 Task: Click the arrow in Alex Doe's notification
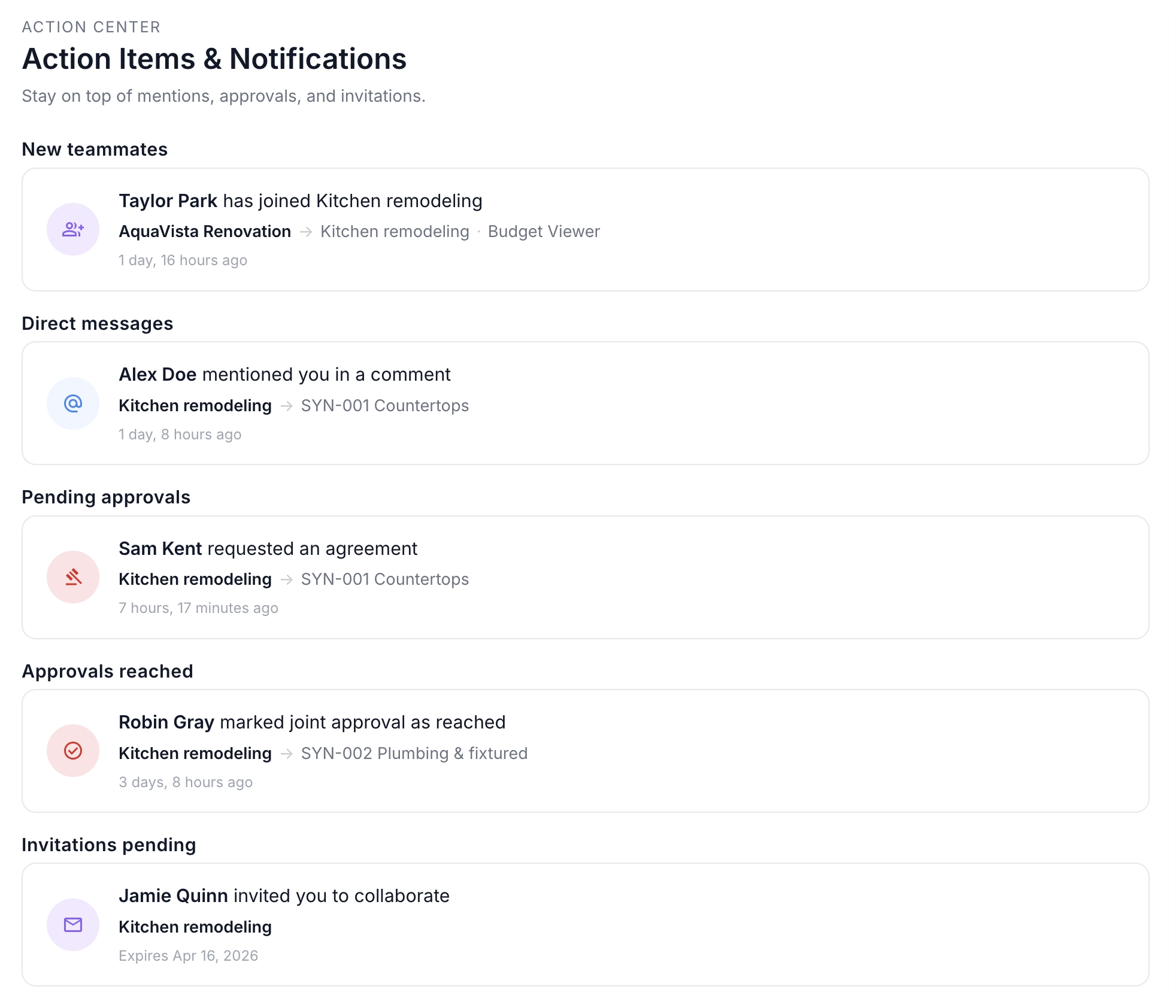(x=287, y=406)
